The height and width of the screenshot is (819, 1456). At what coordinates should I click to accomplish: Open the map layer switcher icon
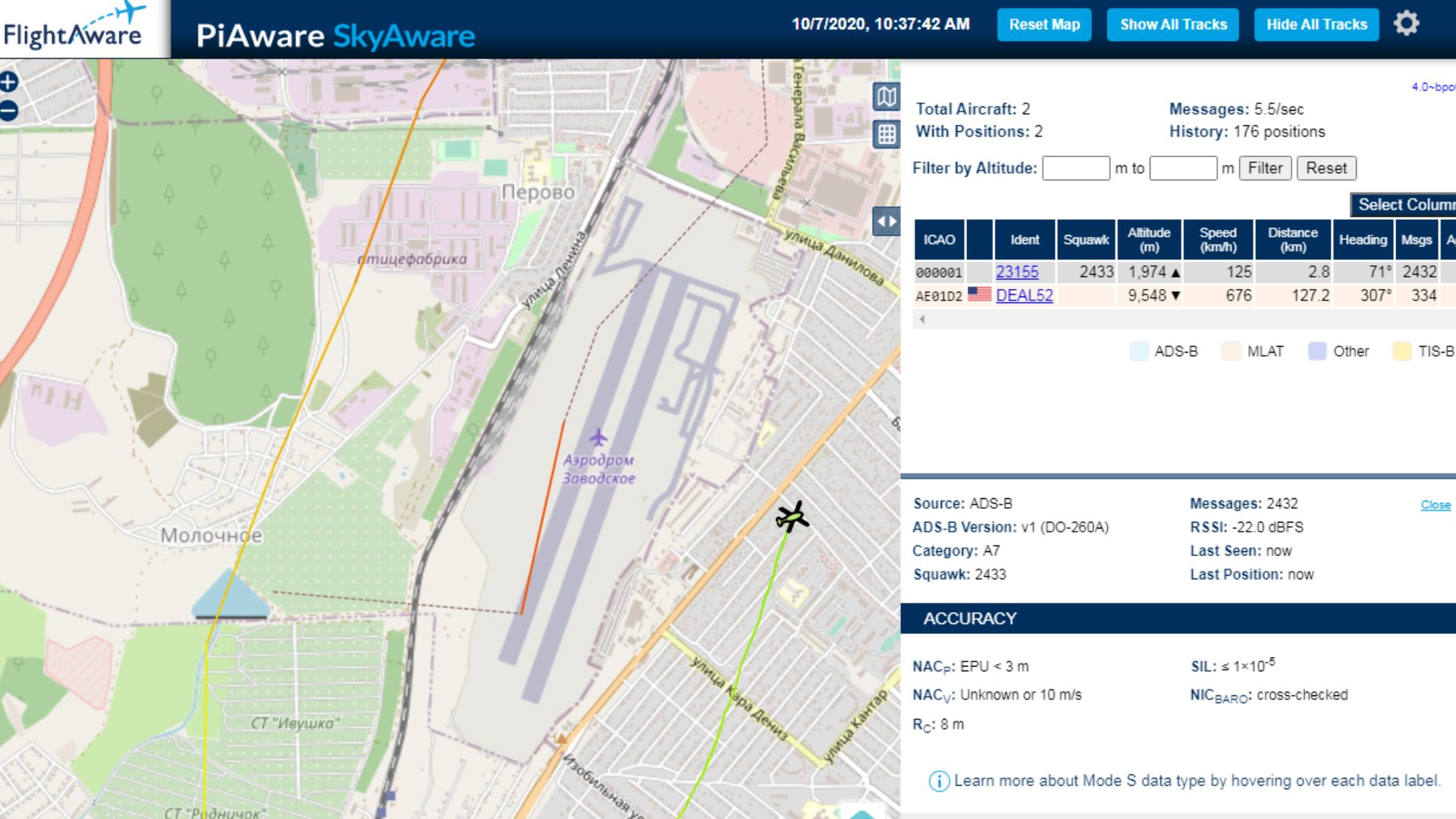coord(886,96)
